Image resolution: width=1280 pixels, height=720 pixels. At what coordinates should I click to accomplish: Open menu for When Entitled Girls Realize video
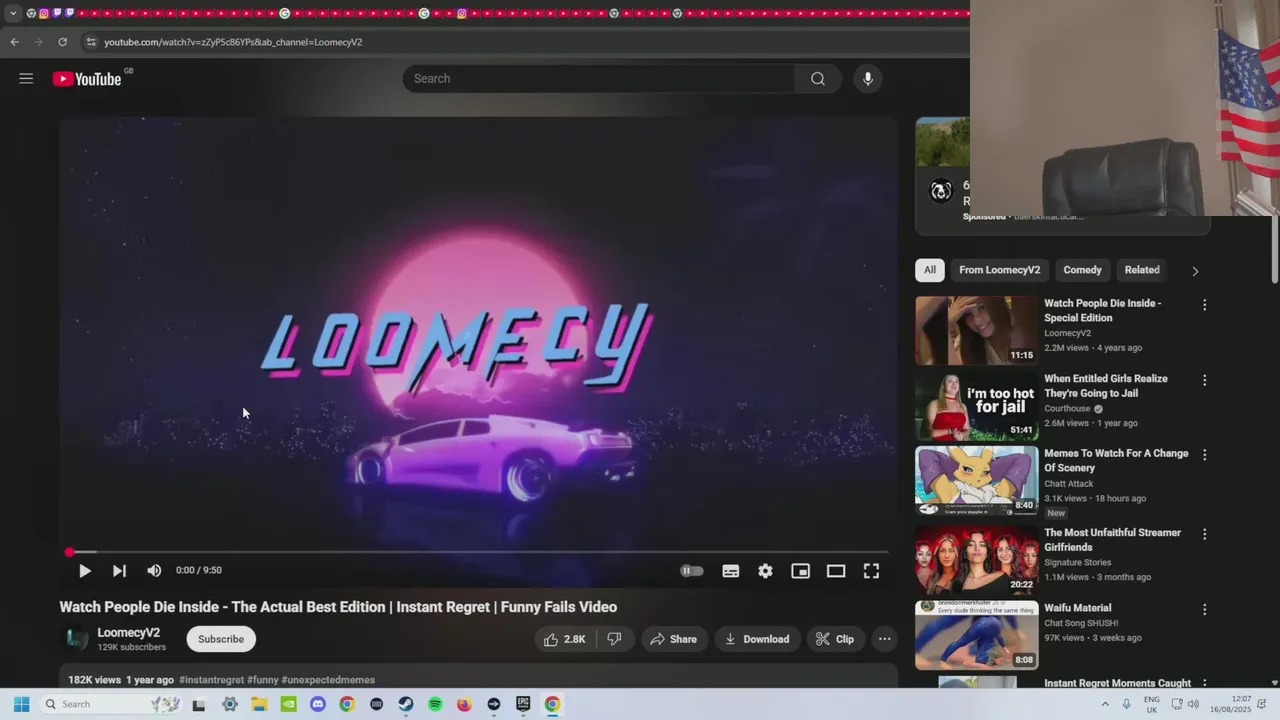1204,380
